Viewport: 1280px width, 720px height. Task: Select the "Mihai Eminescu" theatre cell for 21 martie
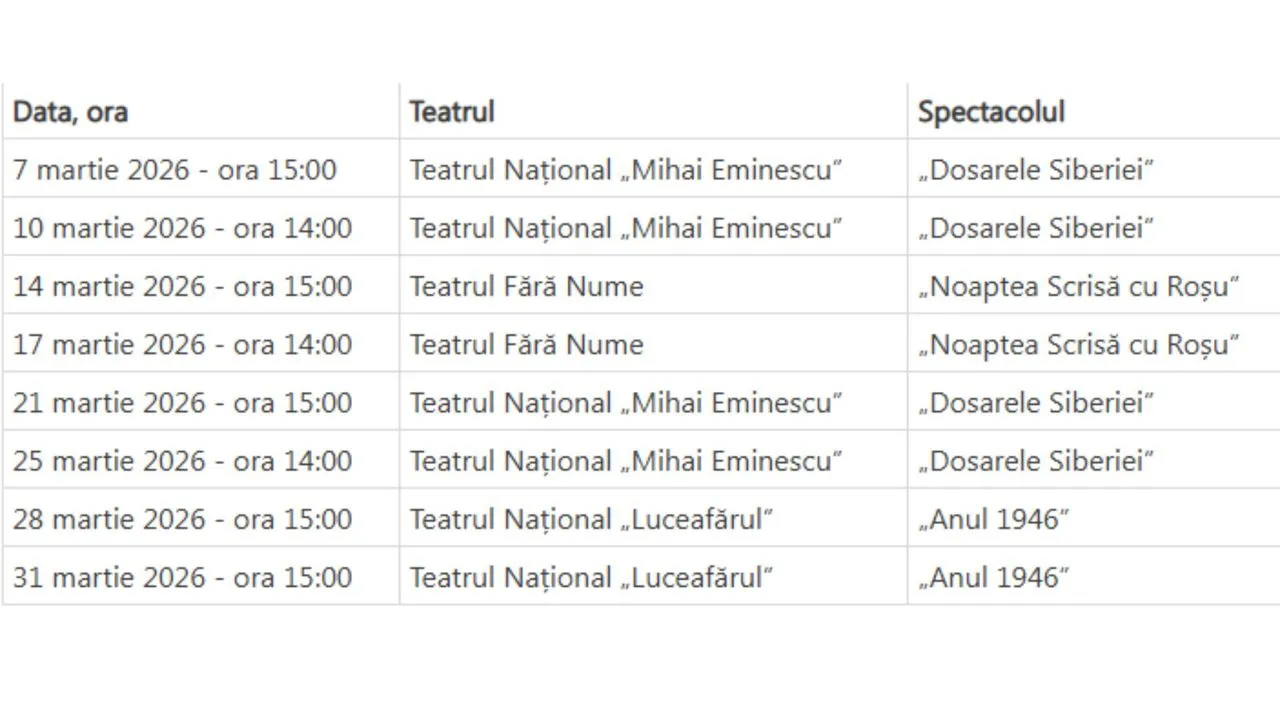(626, 403)
